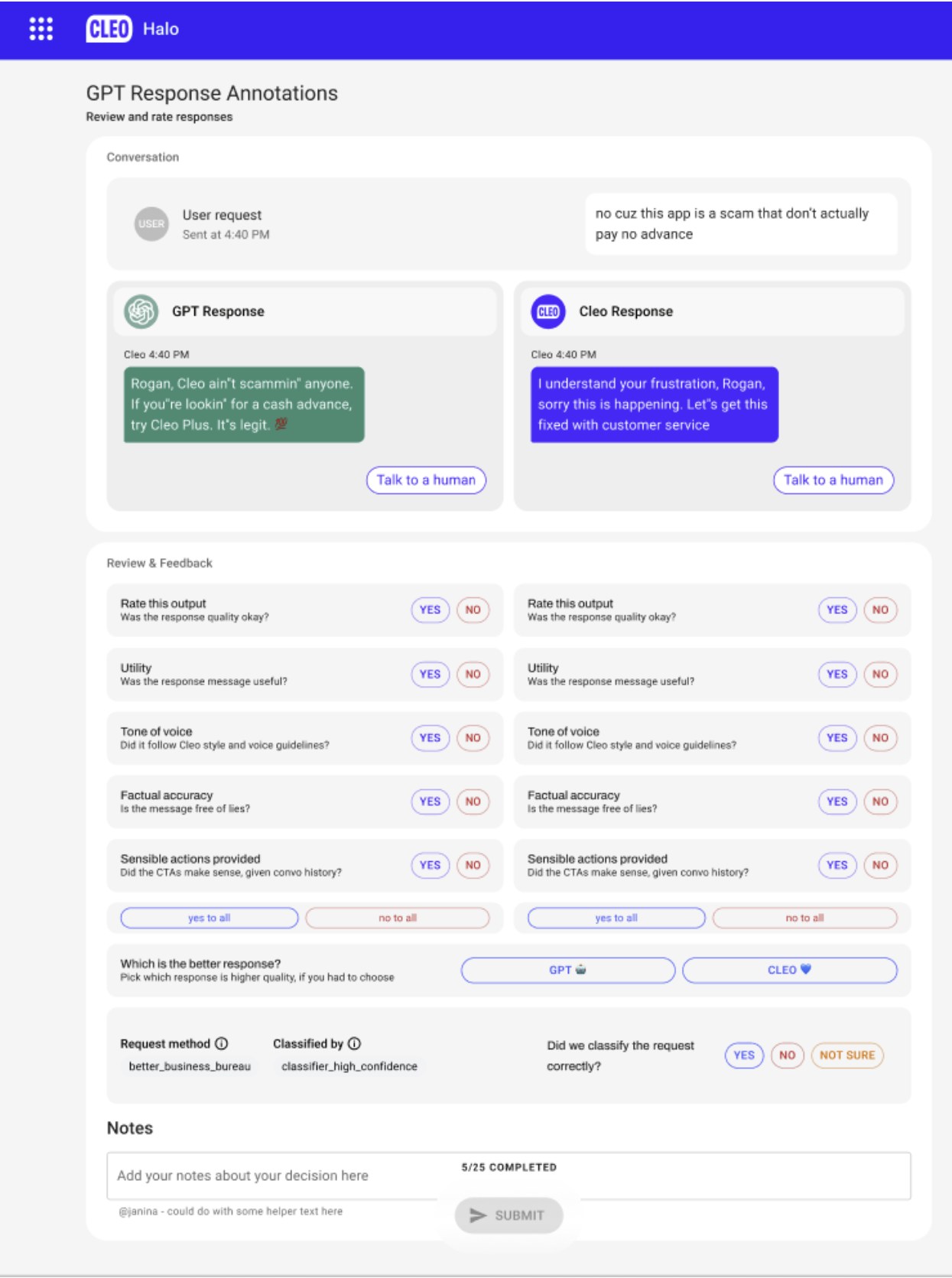
Task: Open the app grid launcher icon
Action: pyautogui.click(x=41, y=29)
